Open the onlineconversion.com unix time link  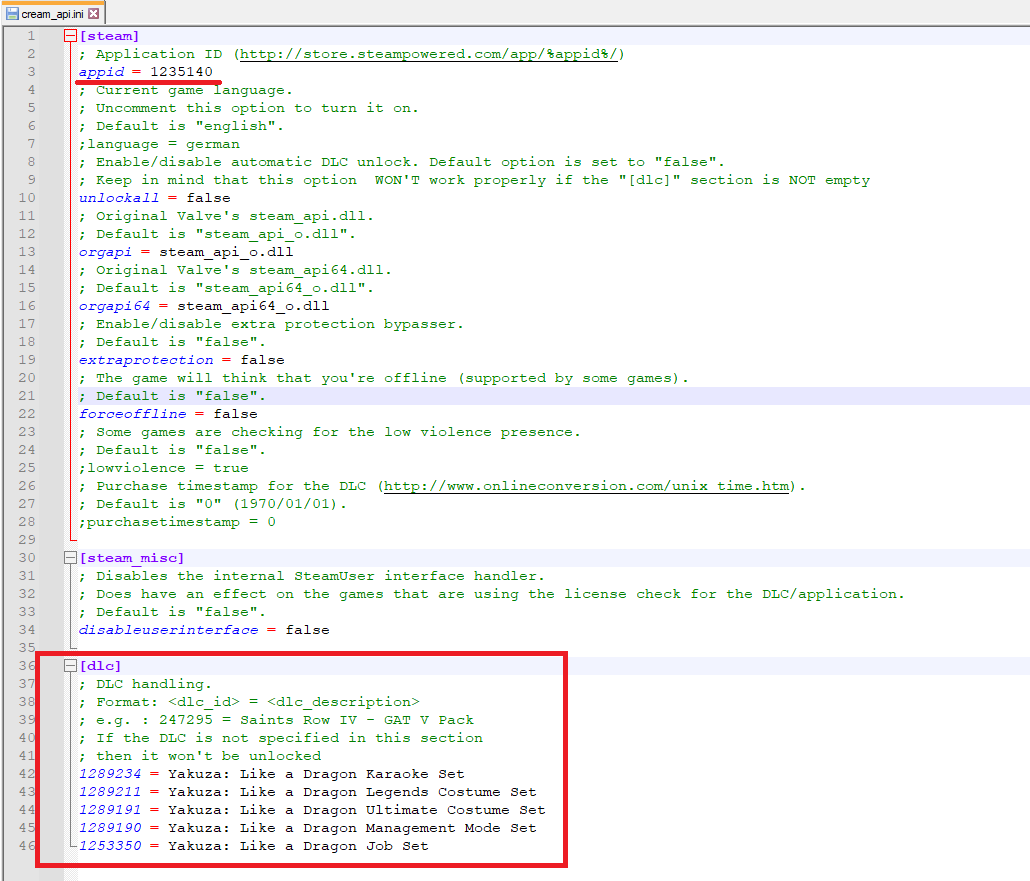coord(586,486)
